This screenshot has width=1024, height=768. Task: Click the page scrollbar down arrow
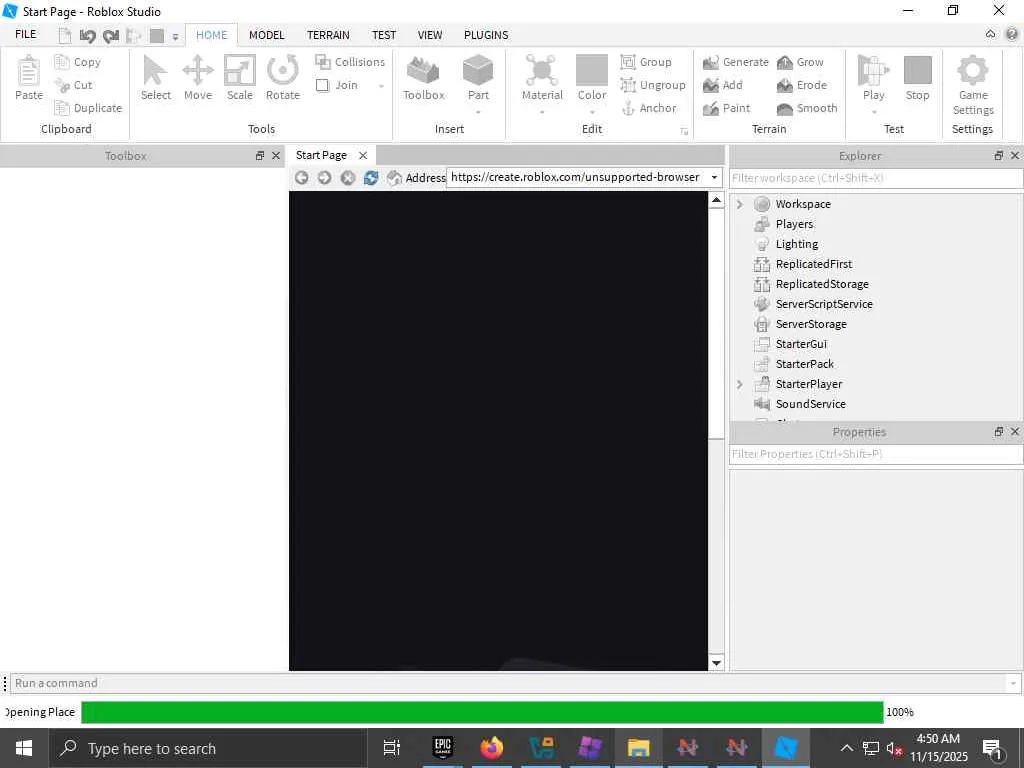click(716, 663)
